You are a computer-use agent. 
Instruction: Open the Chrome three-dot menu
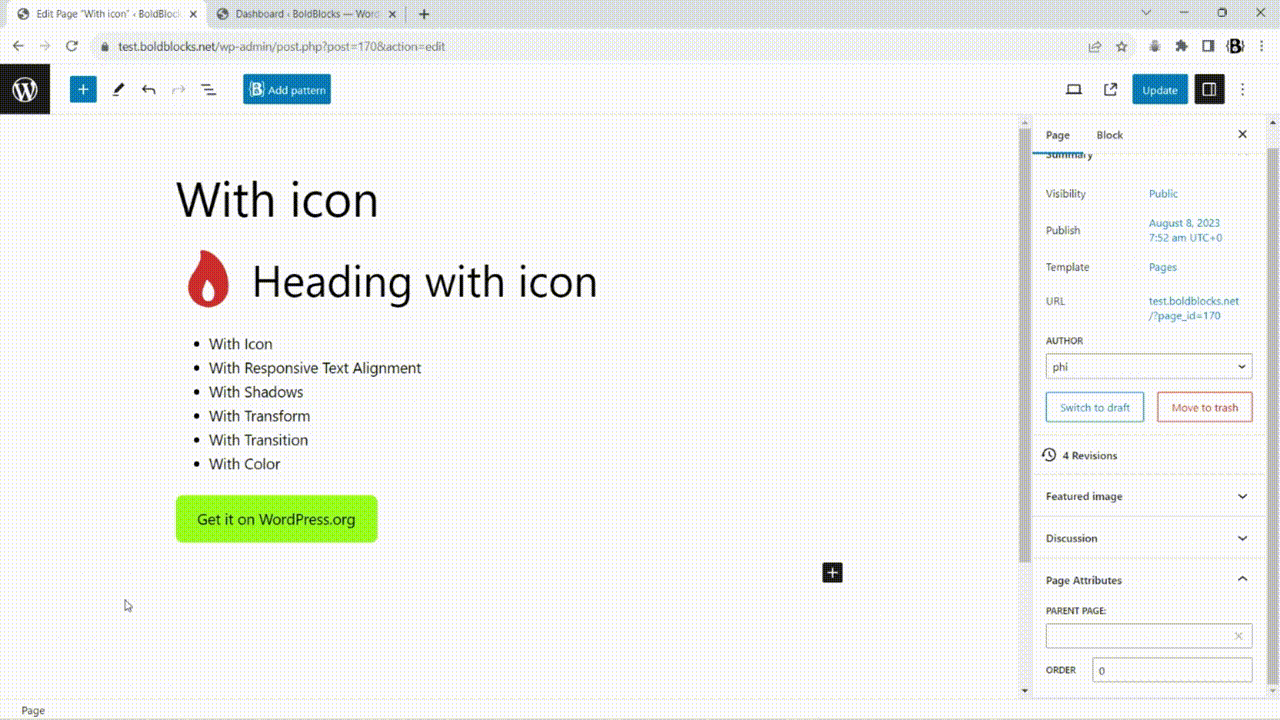click(1264, 46)
